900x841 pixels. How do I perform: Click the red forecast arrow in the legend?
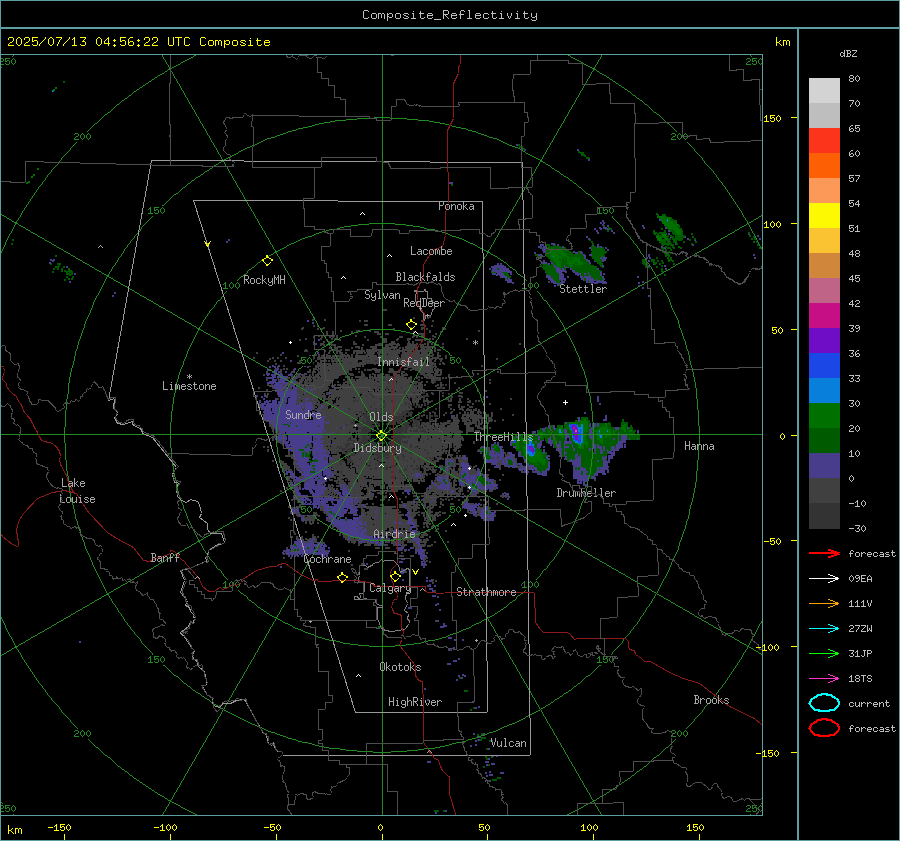click(x=824, y=553)
